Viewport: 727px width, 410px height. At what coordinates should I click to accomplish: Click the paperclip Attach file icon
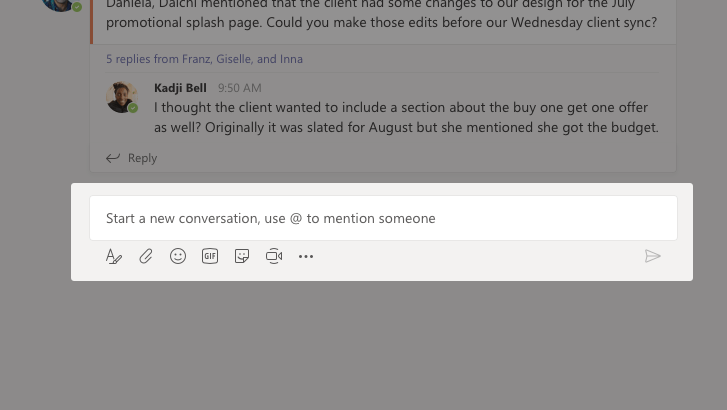click(146, 257)
